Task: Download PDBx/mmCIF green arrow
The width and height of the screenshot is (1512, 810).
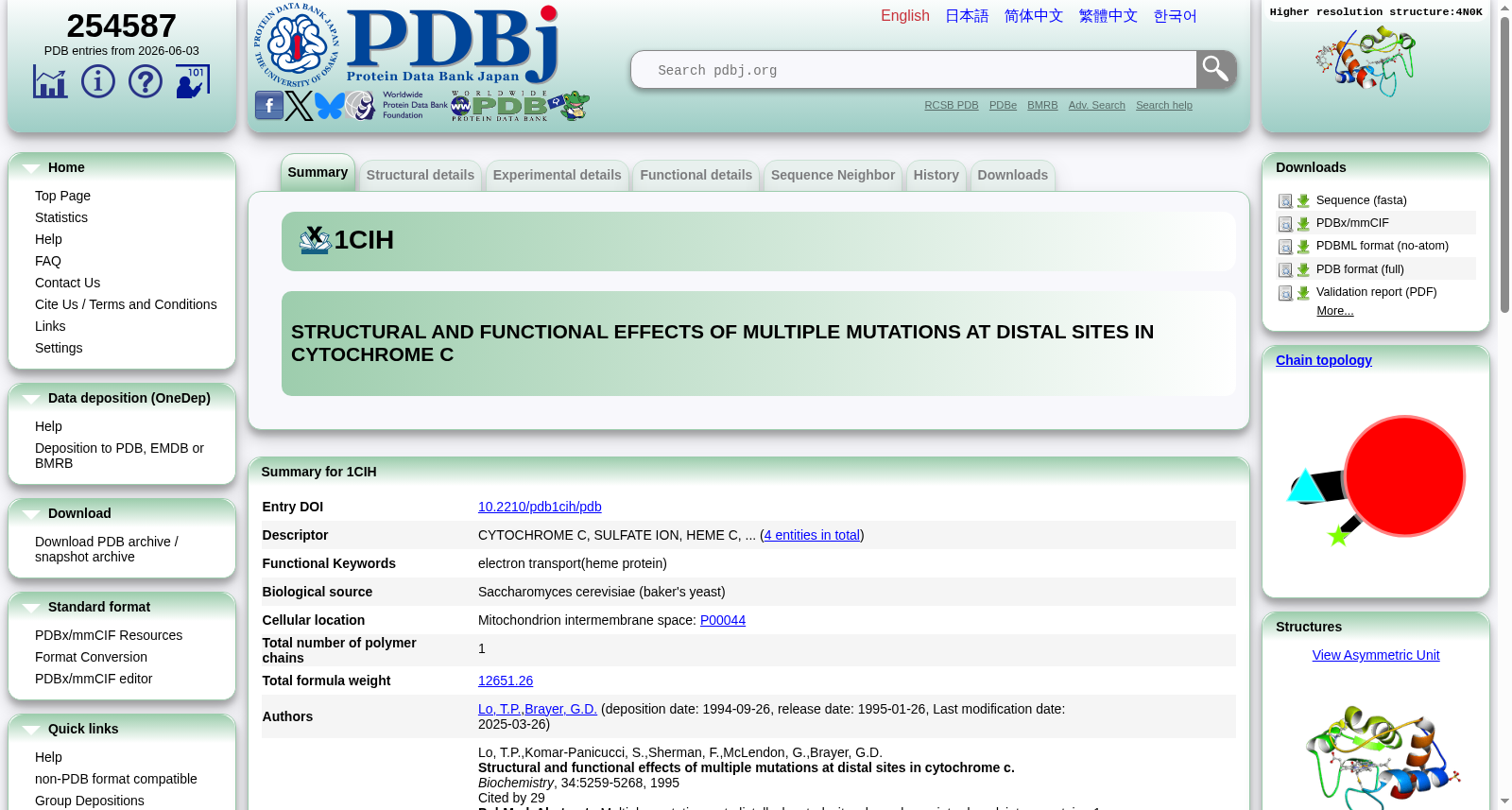Action: pyautogui.click(x=1303, y=224)
